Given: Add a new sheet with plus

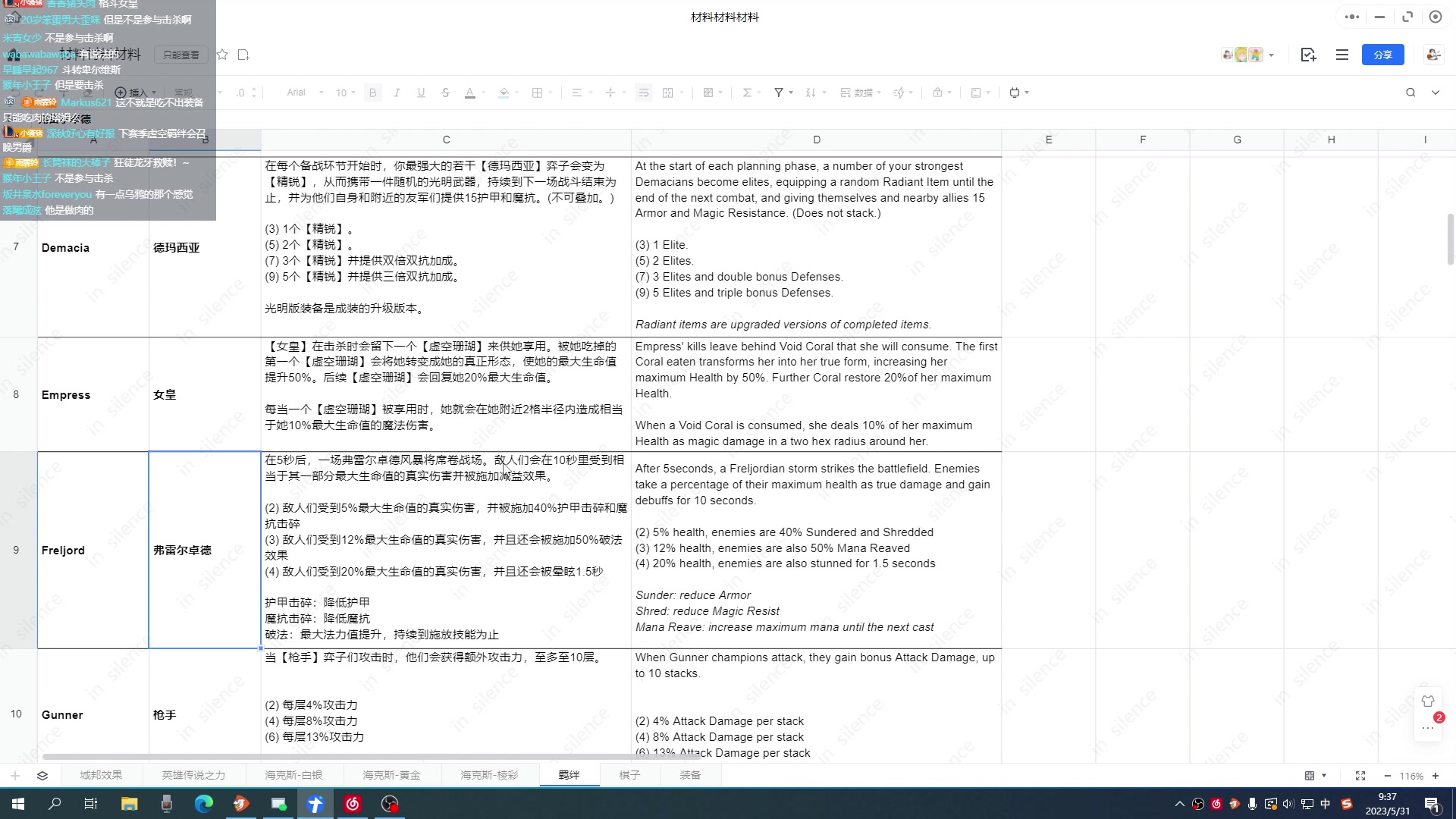Looking at the screenshot, I should (x=15, y=775).
